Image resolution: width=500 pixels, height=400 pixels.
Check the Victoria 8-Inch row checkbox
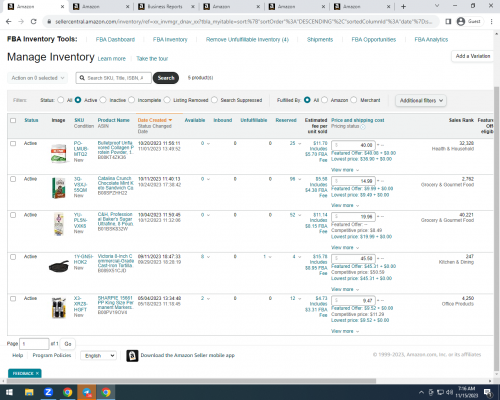13,257
